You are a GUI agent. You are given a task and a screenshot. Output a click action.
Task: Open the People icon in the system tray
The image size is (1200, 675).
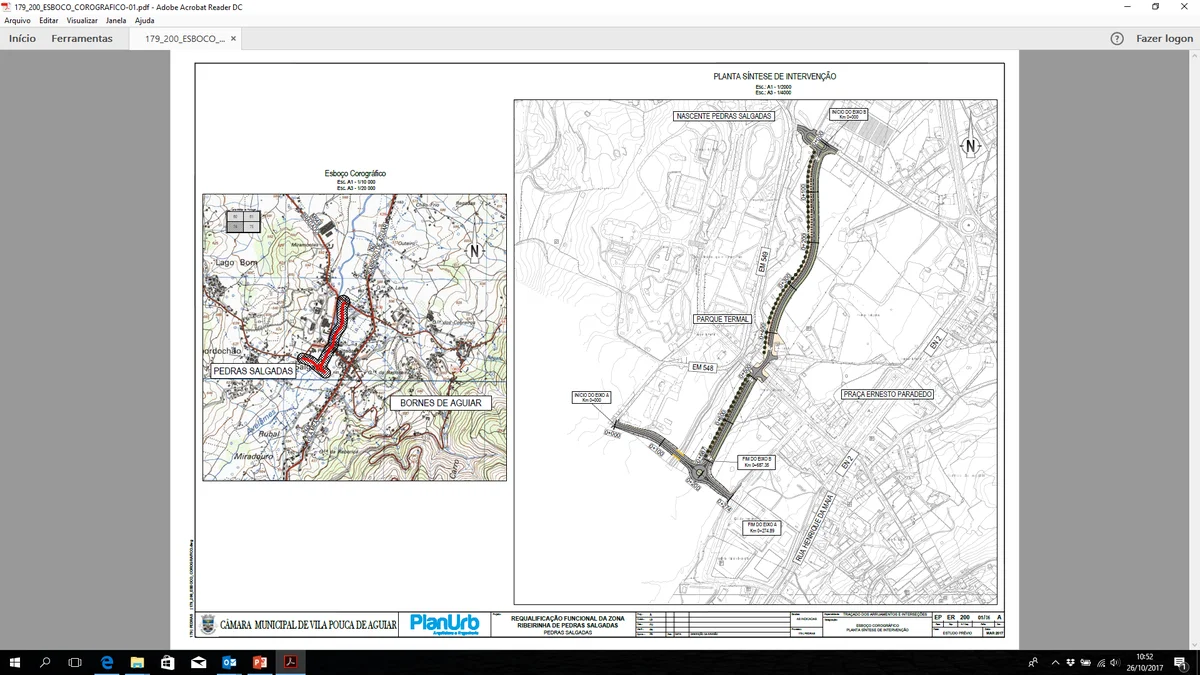pos(1033,662)
